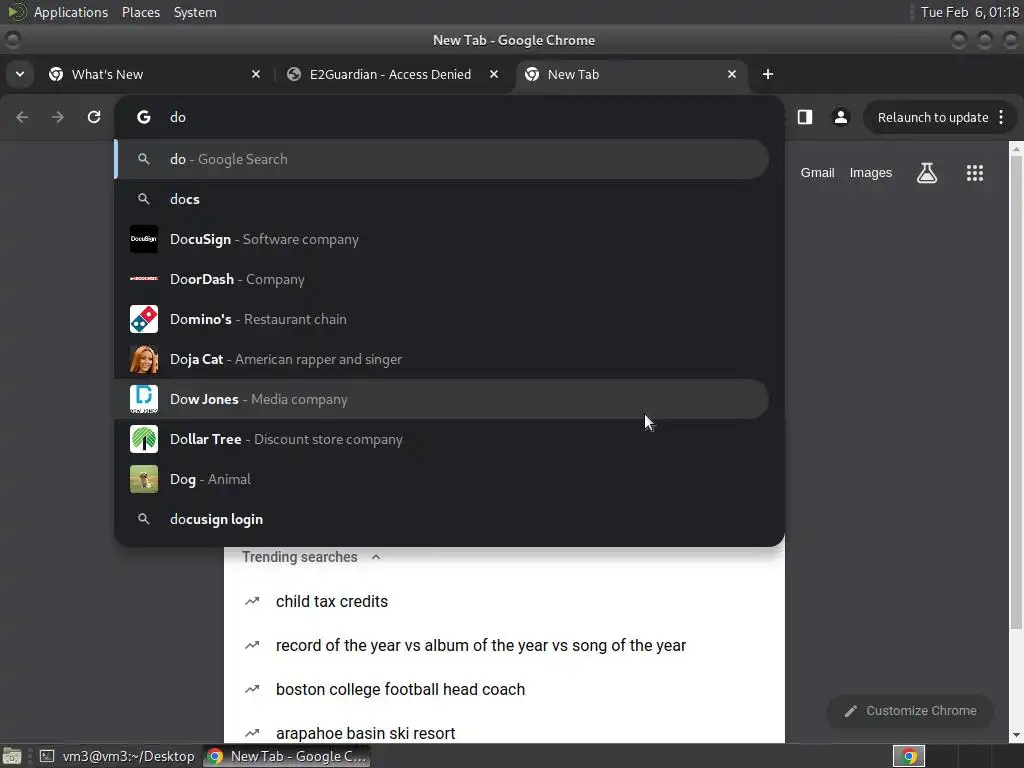Switch to E2Guardian - Access Denied tab

pos(392,74)
